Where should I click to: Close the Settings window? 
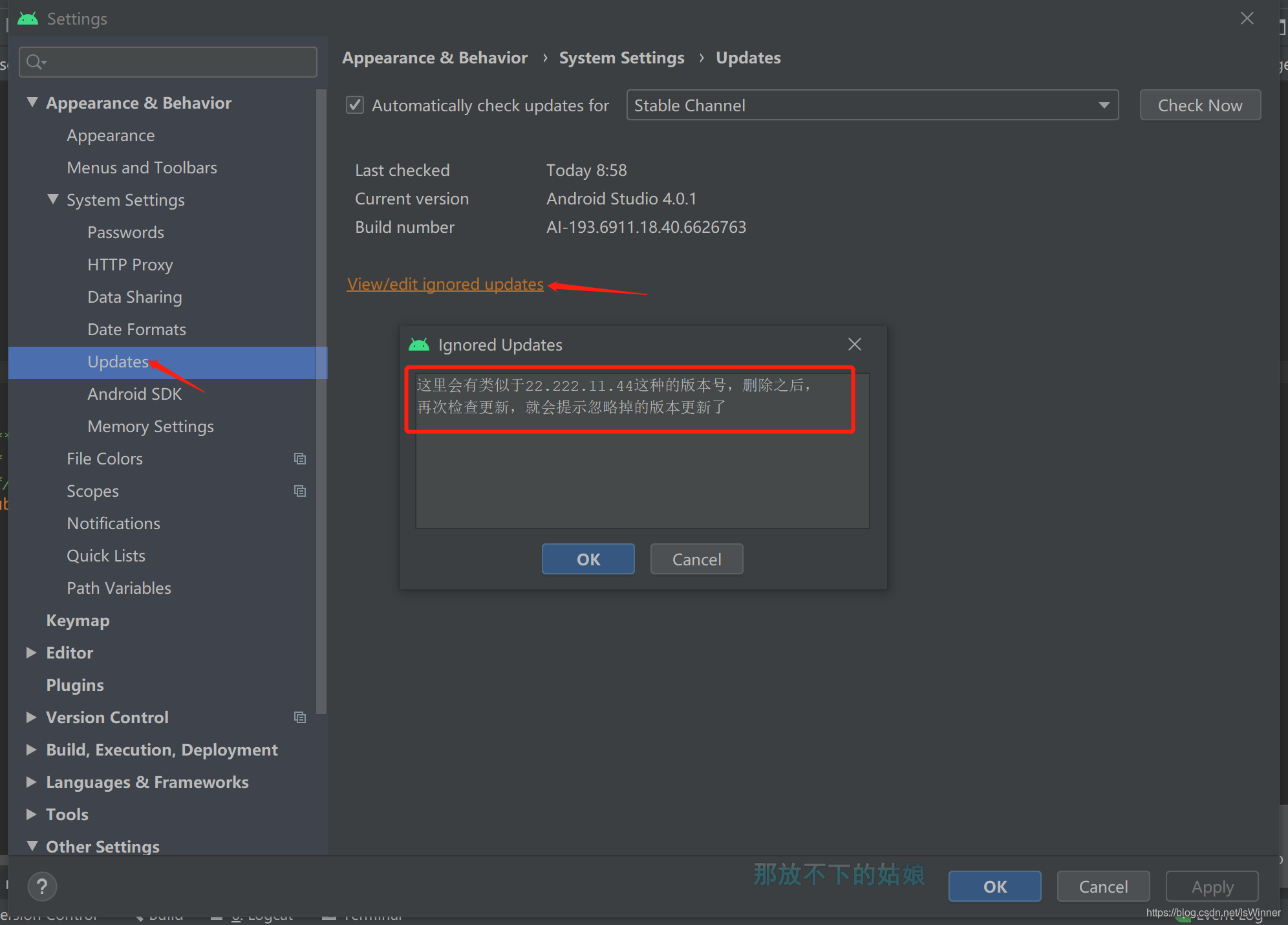pos(1247,19)
